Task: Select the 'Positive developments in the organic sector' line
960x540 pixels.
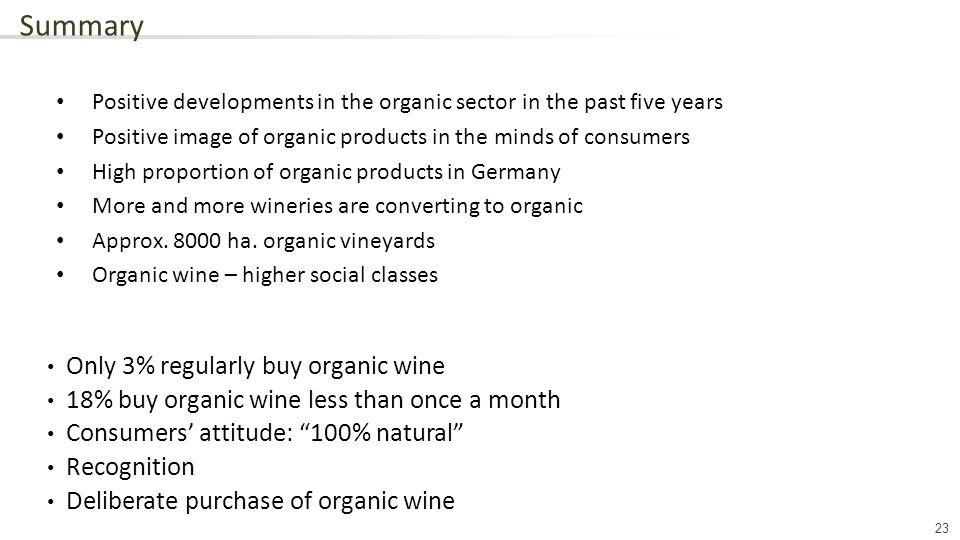Action: click(x=407, y=102)
